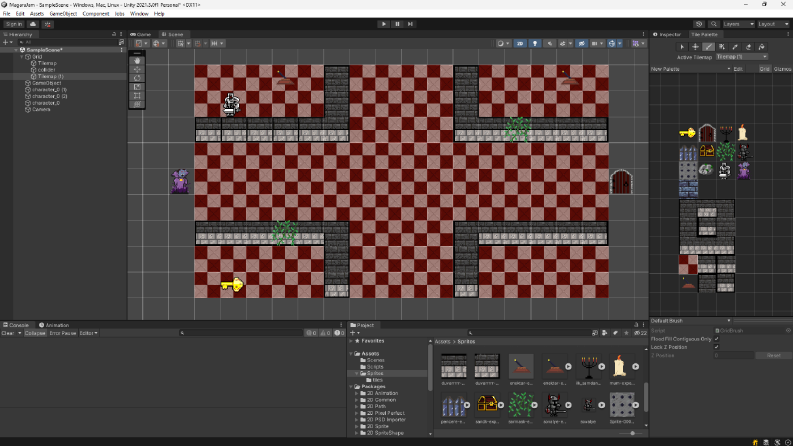Switch to the Game tab
793x446 pixels.
pyautogui.click(x=141, y=34)
